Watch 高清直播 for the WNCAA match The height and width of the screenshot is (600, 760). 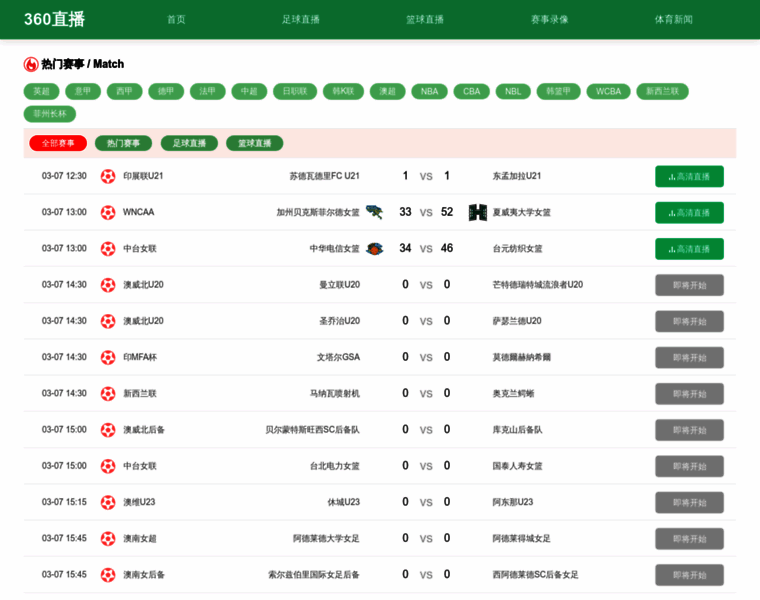(x=689, y=213)
